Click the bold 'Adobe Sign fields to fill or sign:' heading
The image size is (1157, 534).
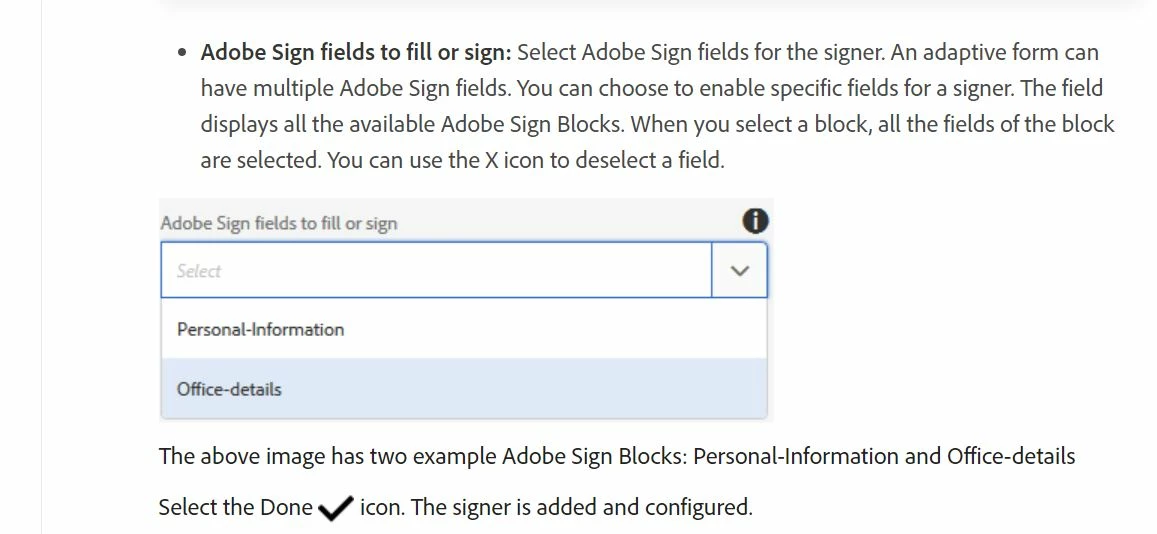356,53
